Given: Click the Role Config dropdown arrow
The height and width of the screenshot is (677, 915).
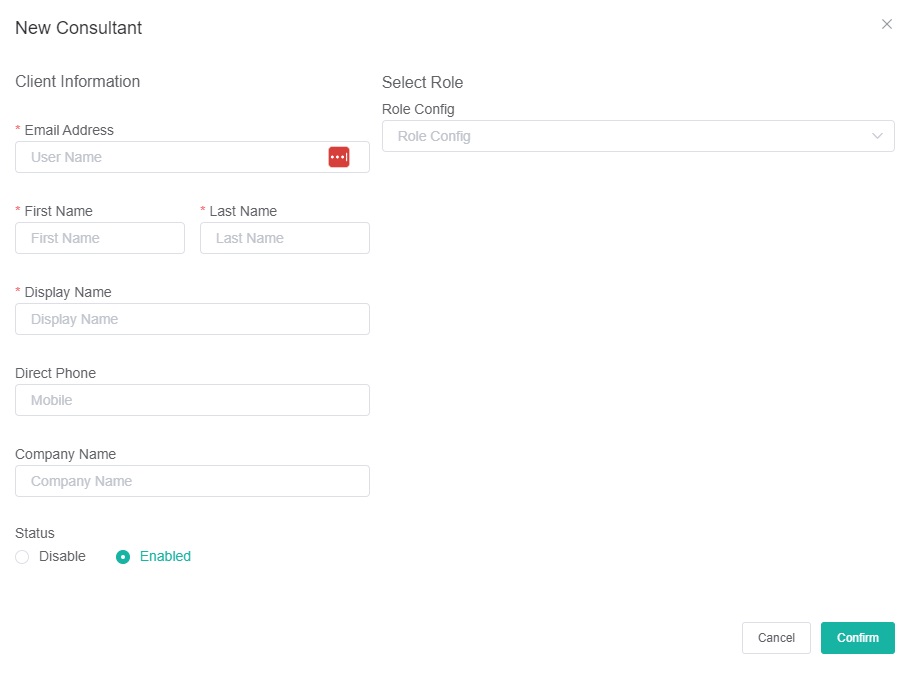Looking at the screenshot, I should pyautogui.click(x=877, y=136).
